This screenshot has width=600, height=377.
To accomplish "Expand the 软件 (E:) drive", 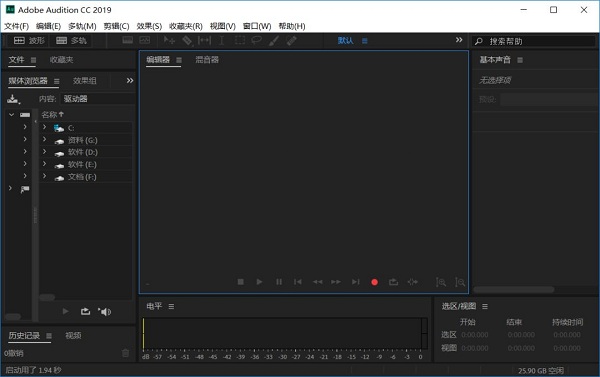I will 44,163.
